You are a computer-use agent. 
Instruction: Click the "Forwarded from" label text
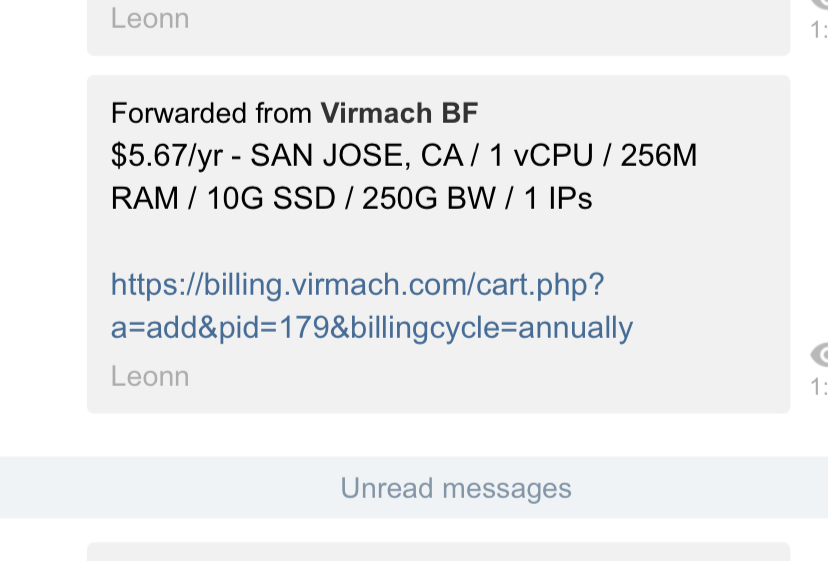pos(212,113)
